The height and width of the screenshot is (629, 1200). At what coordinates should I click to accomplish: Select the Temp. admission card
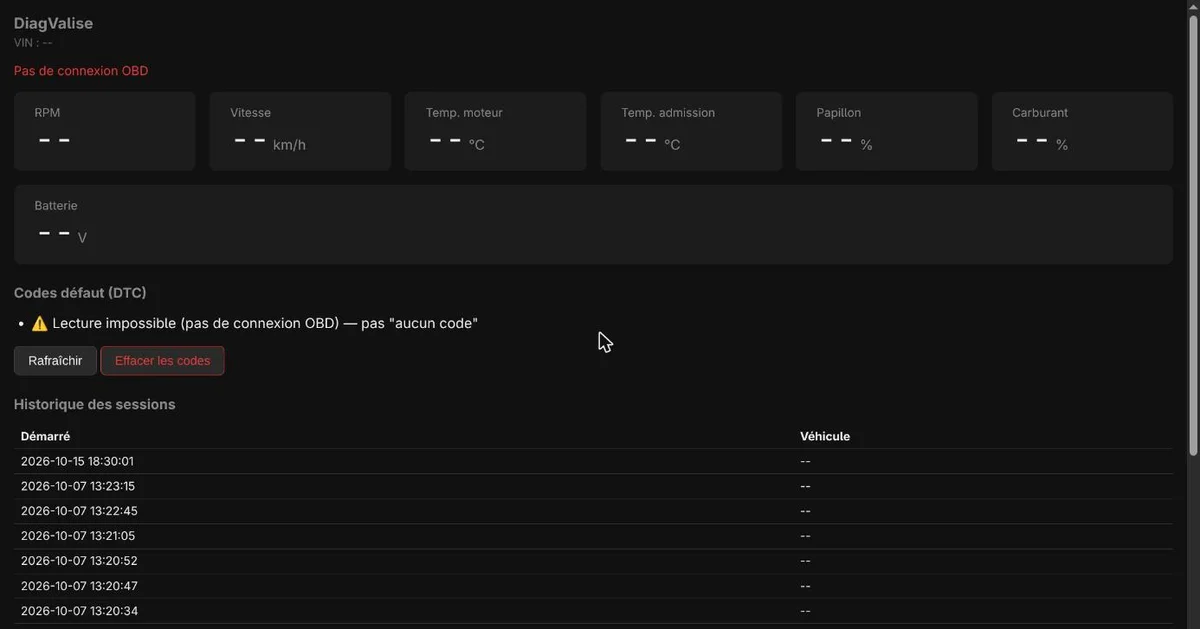tap(691, 131)
